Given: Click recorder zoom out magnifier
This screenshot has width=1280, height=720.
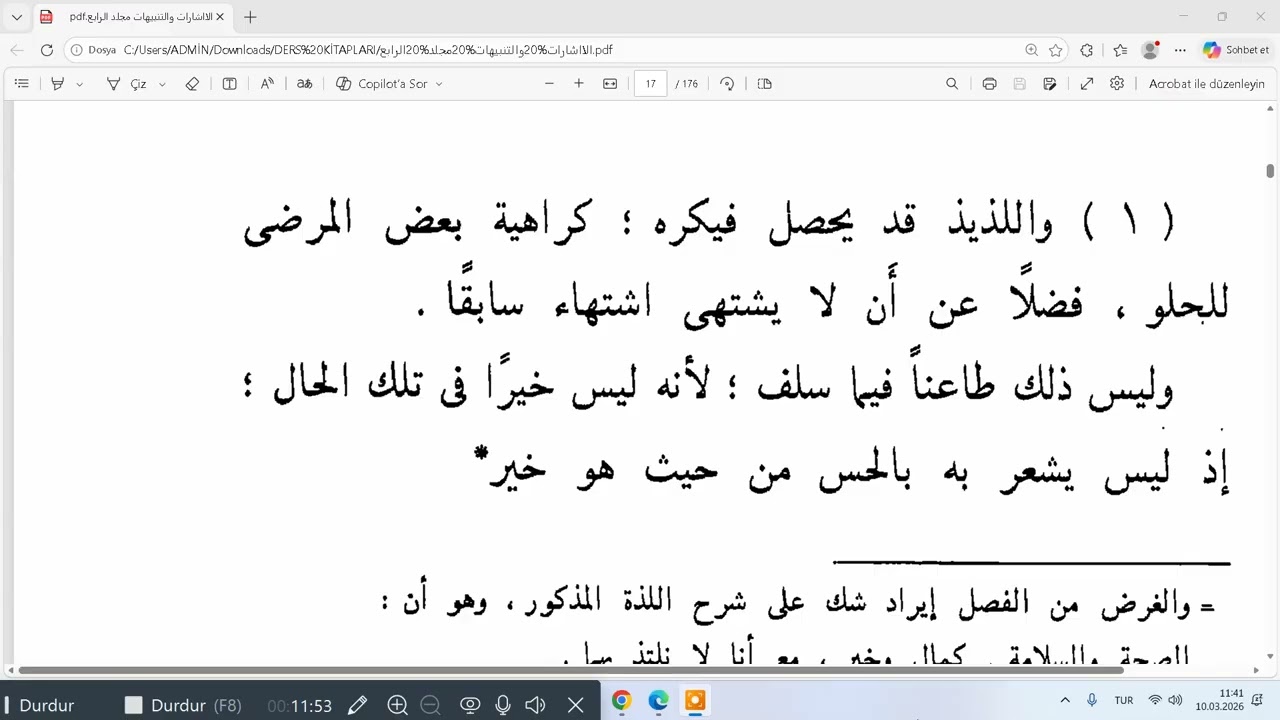Looking at the screenshot, I should click(x=430, y=705).
